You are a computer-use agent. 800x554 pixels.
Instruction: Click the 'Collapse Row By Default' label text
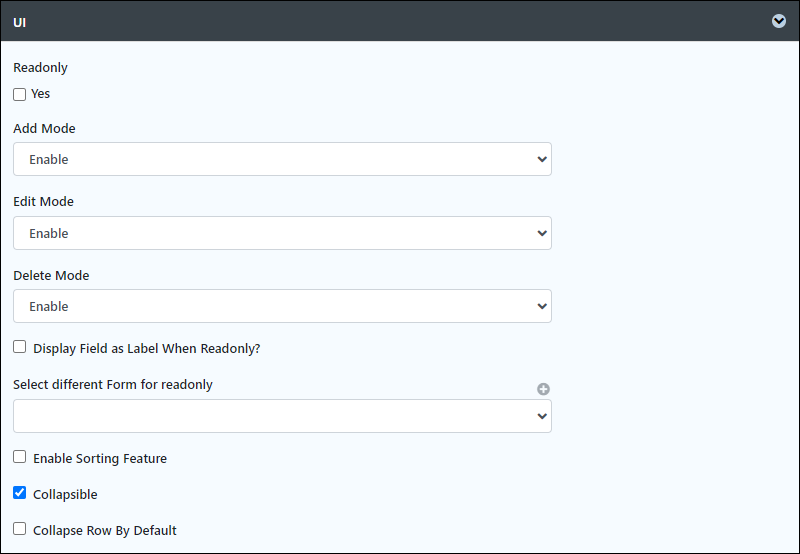105,531
